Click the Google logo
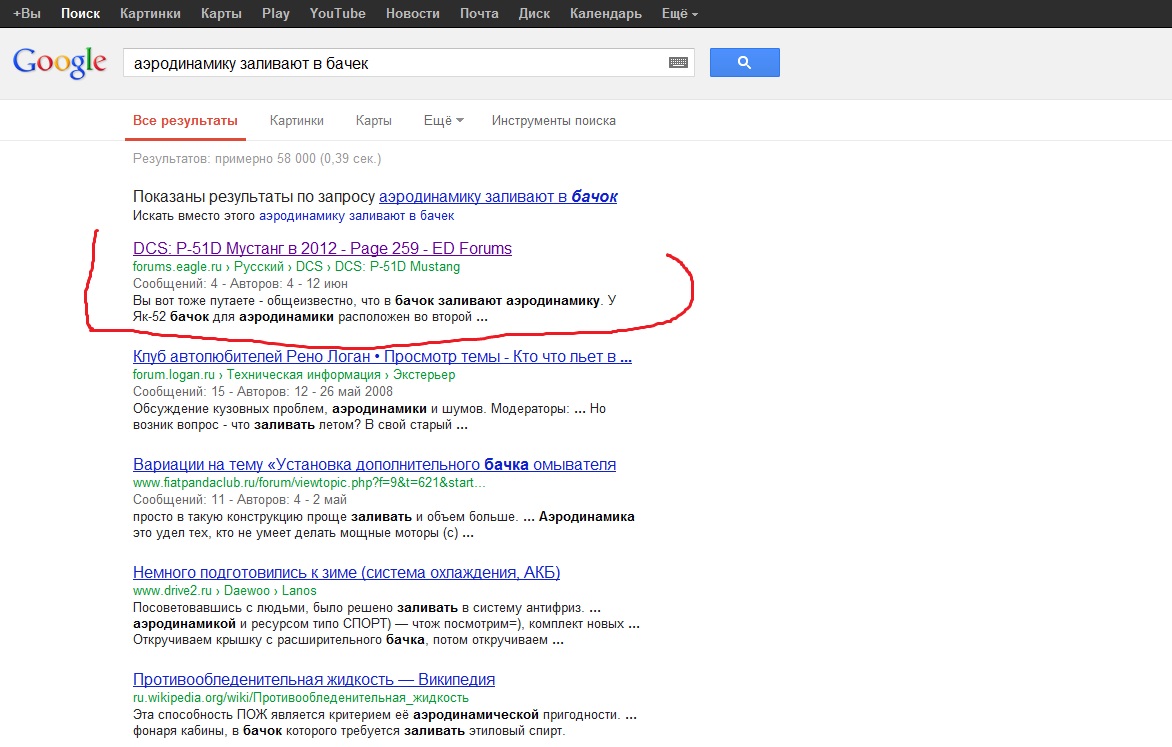 pyautogui.click(x=60, y=62)
